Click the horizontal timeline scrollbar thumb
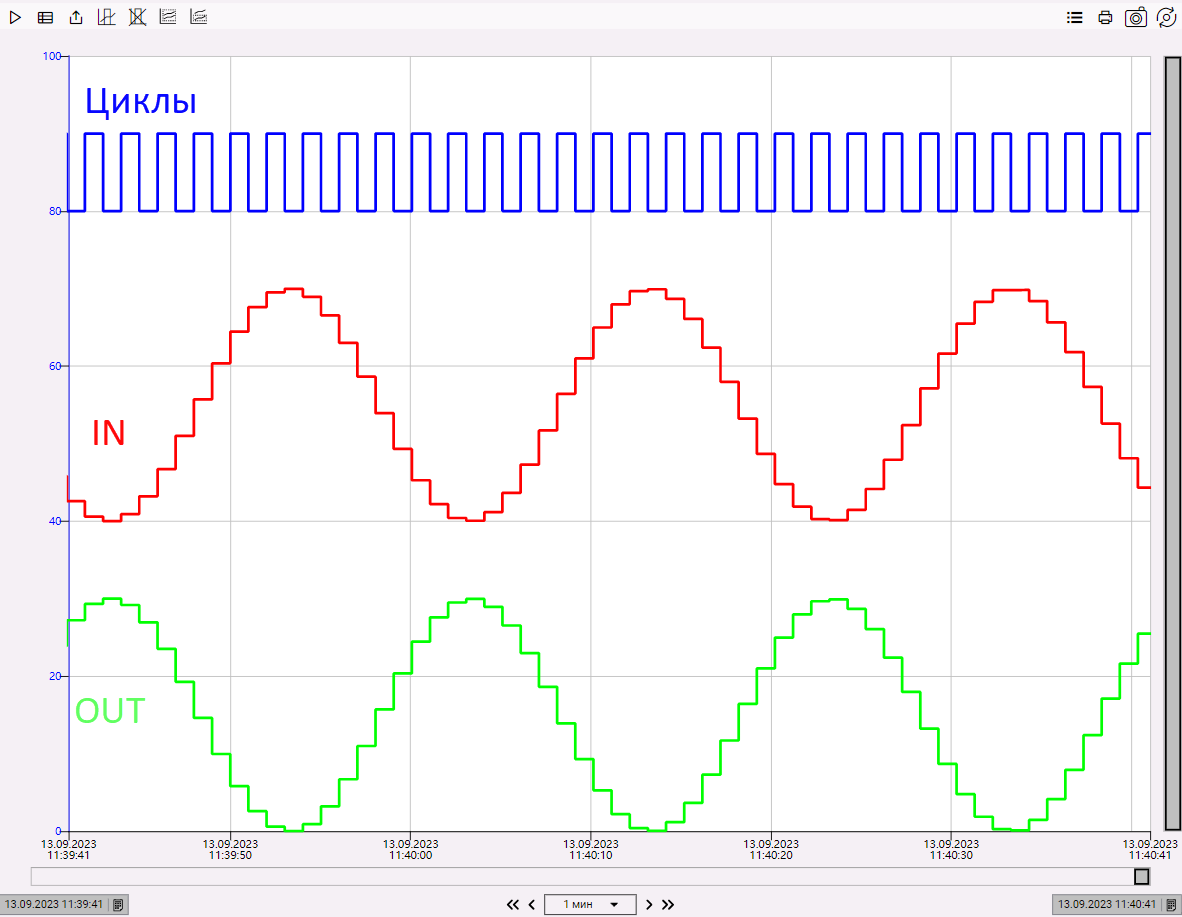Image resolution: width=1182 pixels, height=917 pixels. pyautogui.click(x=1141, y=877)
